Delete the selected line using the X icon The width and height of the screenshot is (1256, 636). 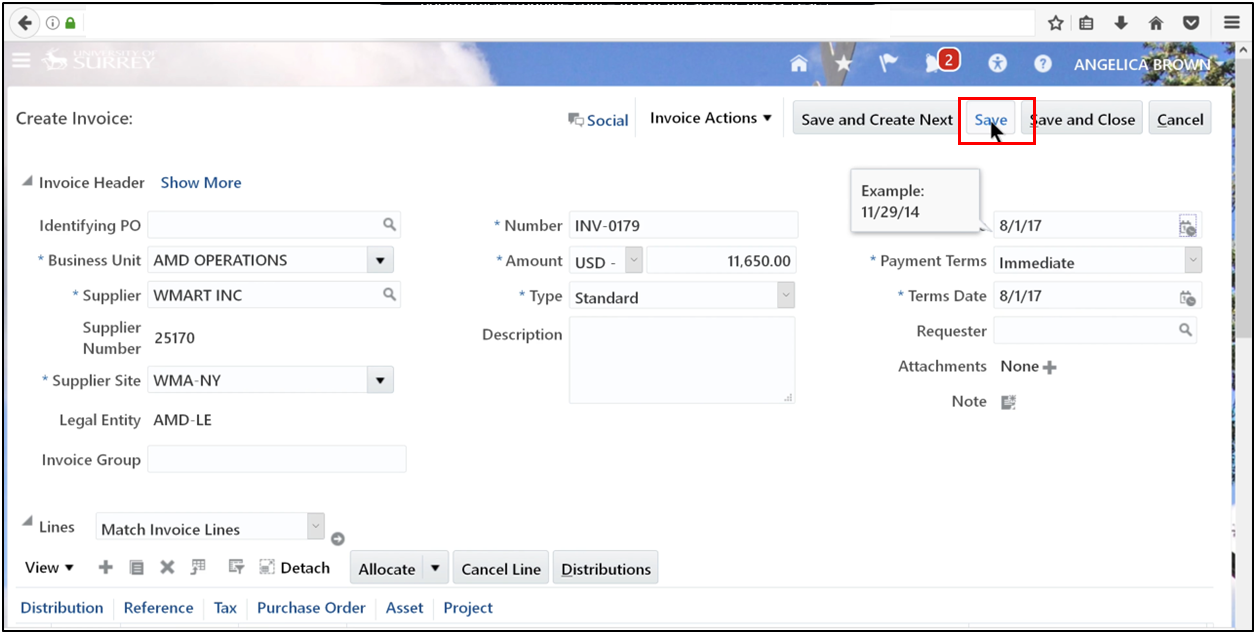click(x=166, y=566)
